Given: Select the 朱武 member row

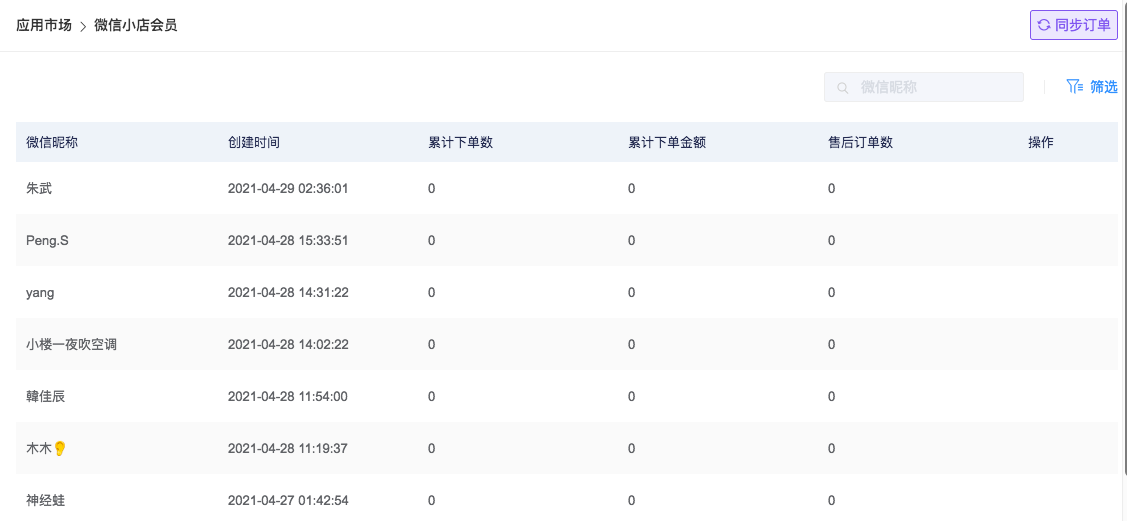Looking at the screenshot, I should point(566,188).
